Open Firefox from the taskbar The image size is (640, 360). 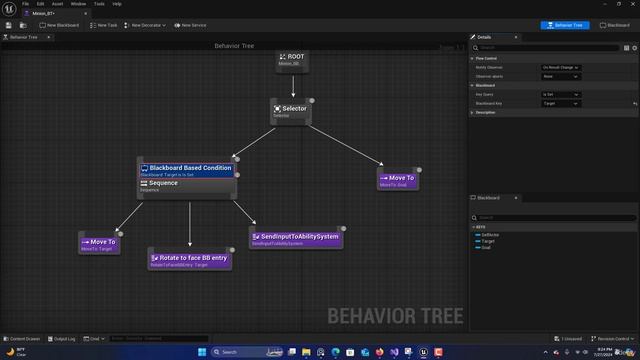[380, 352]
